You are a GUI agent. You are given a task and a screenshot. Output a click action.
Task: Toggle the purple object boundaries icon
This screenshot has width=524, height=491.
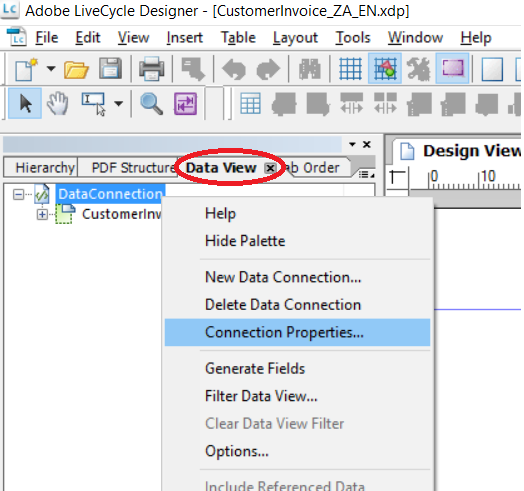tap(452, 68)
